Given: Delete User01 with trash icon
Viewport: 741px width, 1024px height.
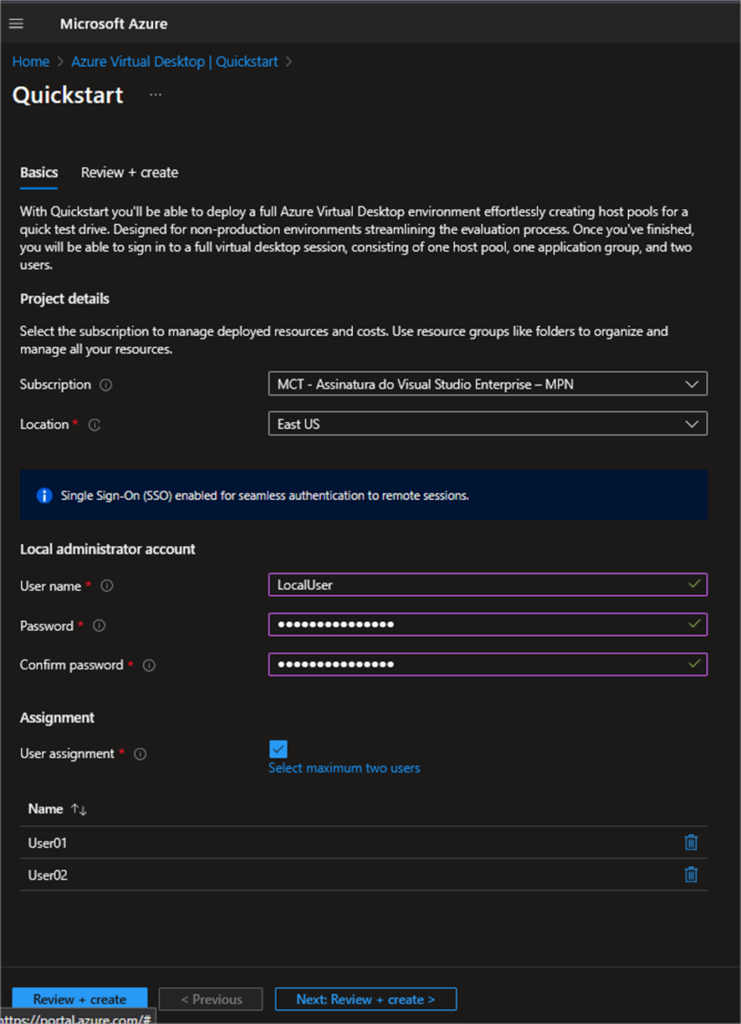Looking at the screenshot, I should 691,842.
